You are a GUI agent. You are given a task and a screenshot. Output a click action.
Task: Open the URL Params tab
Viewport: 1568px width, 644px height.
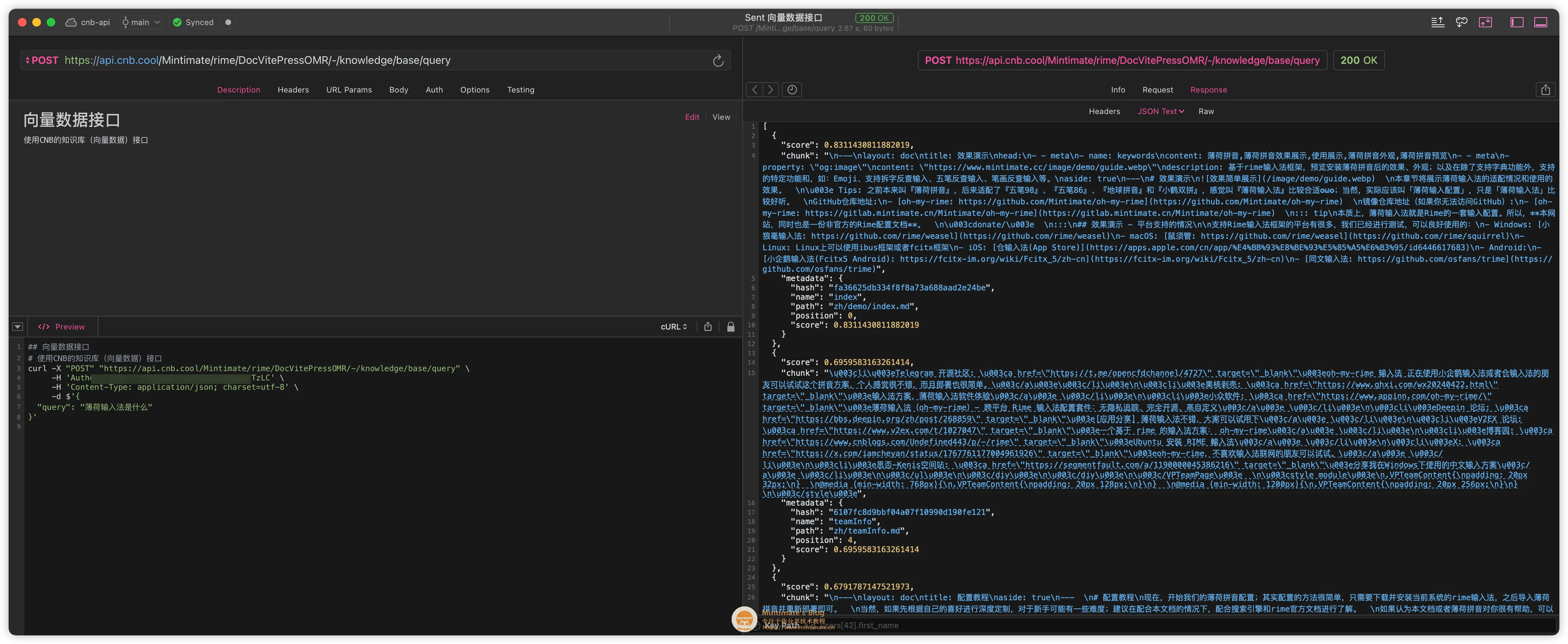click(x=349, y=89)
